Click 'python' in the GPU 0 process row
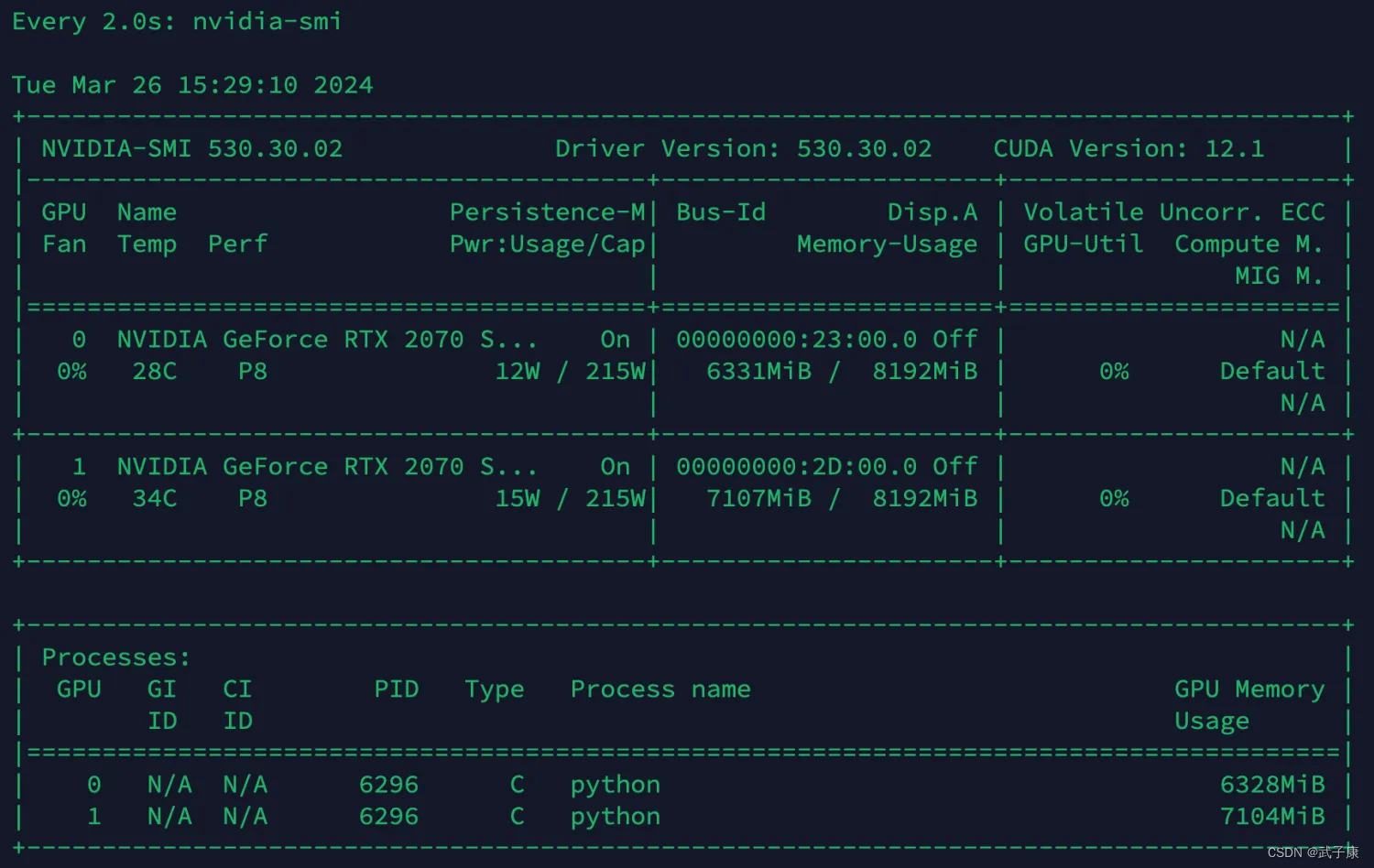The image size is (1374, 868). click(616, 787)
